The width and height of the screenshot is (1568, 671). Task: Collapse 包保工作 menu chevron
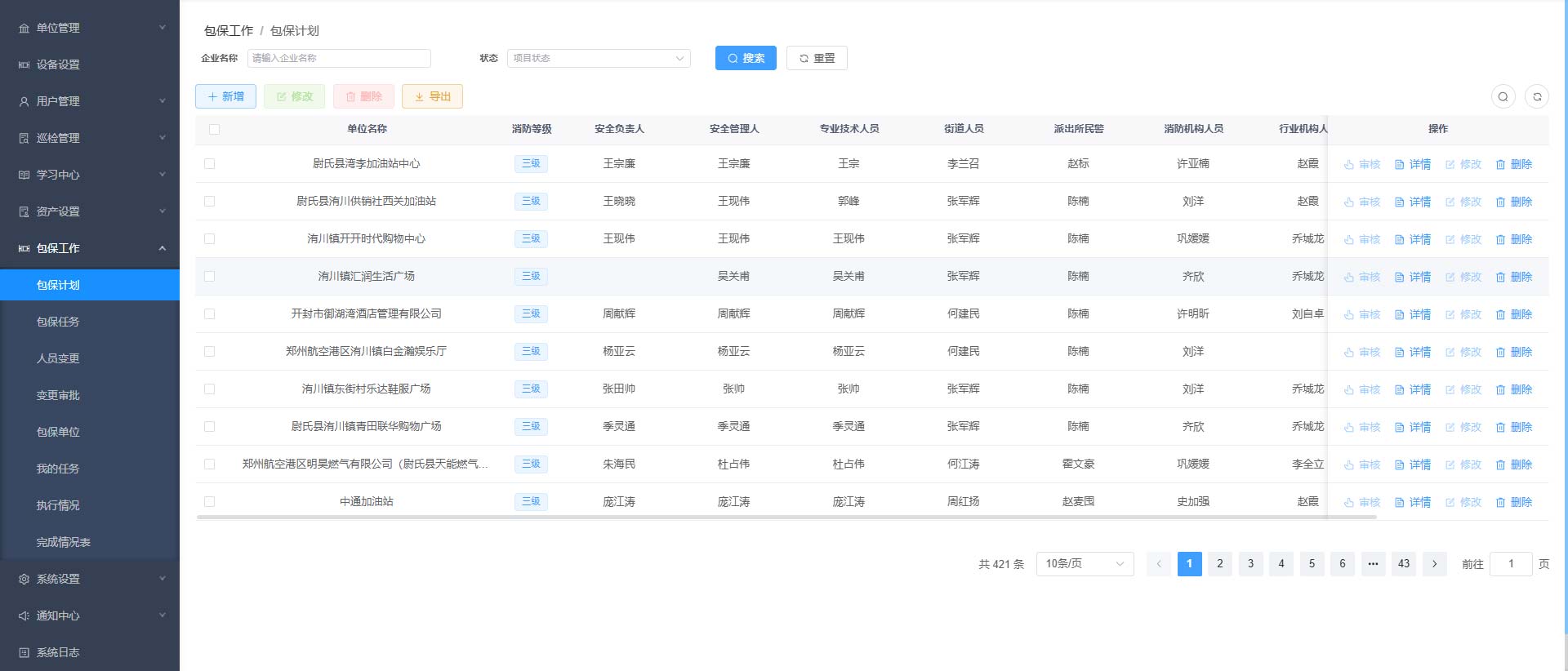click(162, 248)
